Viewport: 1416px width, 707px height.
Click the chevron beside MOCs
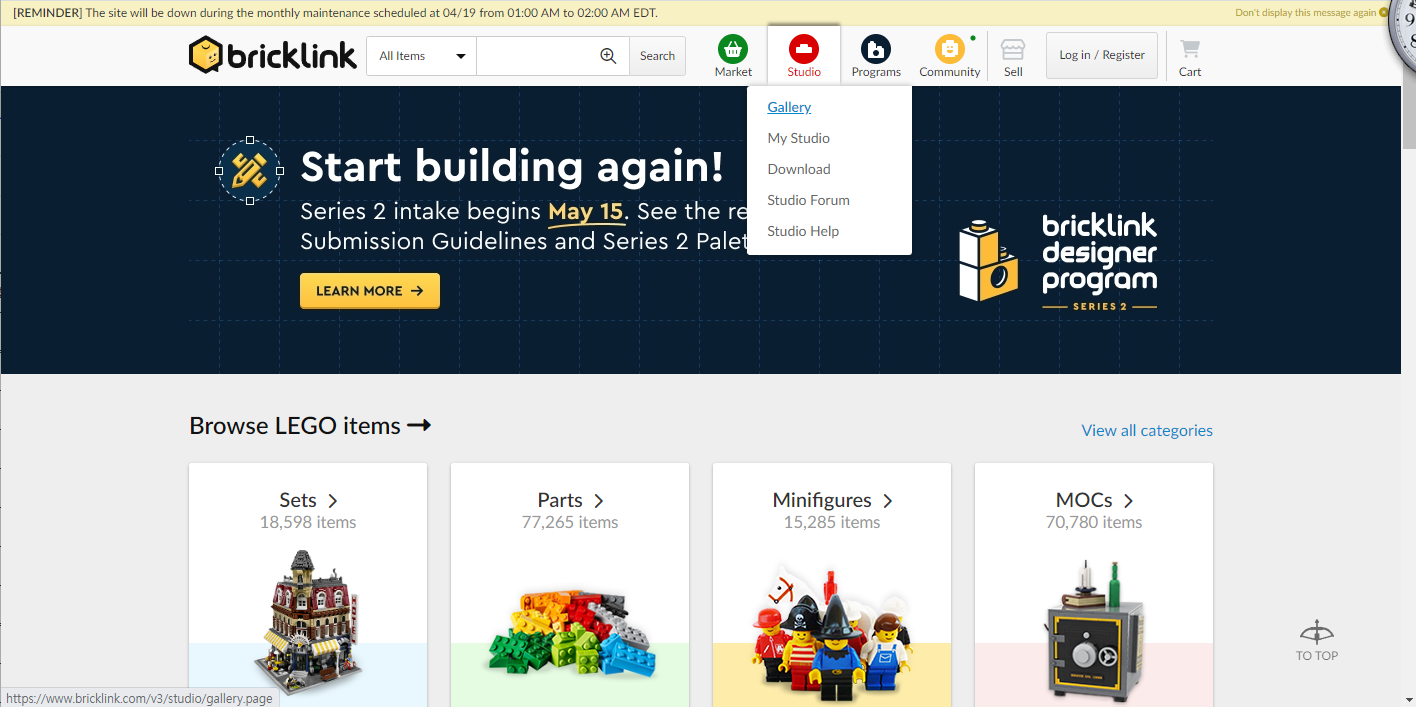point(1128,501)
